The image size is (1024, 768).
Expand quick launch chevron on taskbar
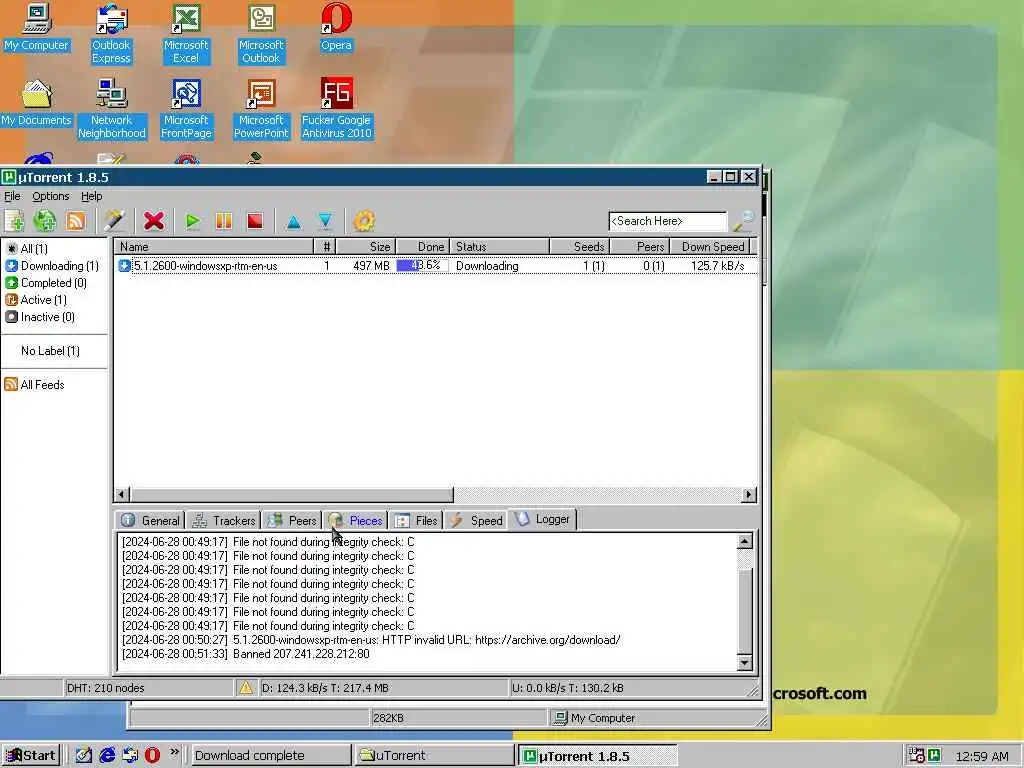[174, 752]
